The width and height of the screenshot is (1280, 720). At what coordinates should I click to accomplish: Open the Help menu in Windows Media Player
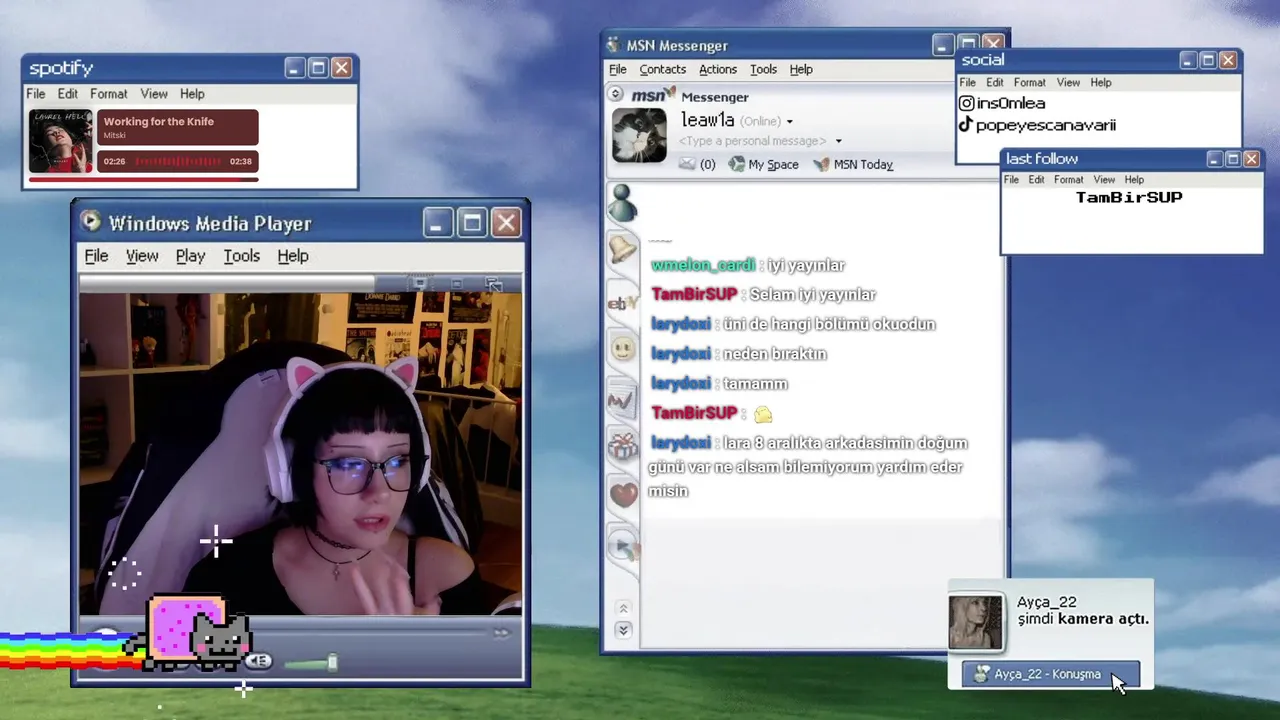293,256
